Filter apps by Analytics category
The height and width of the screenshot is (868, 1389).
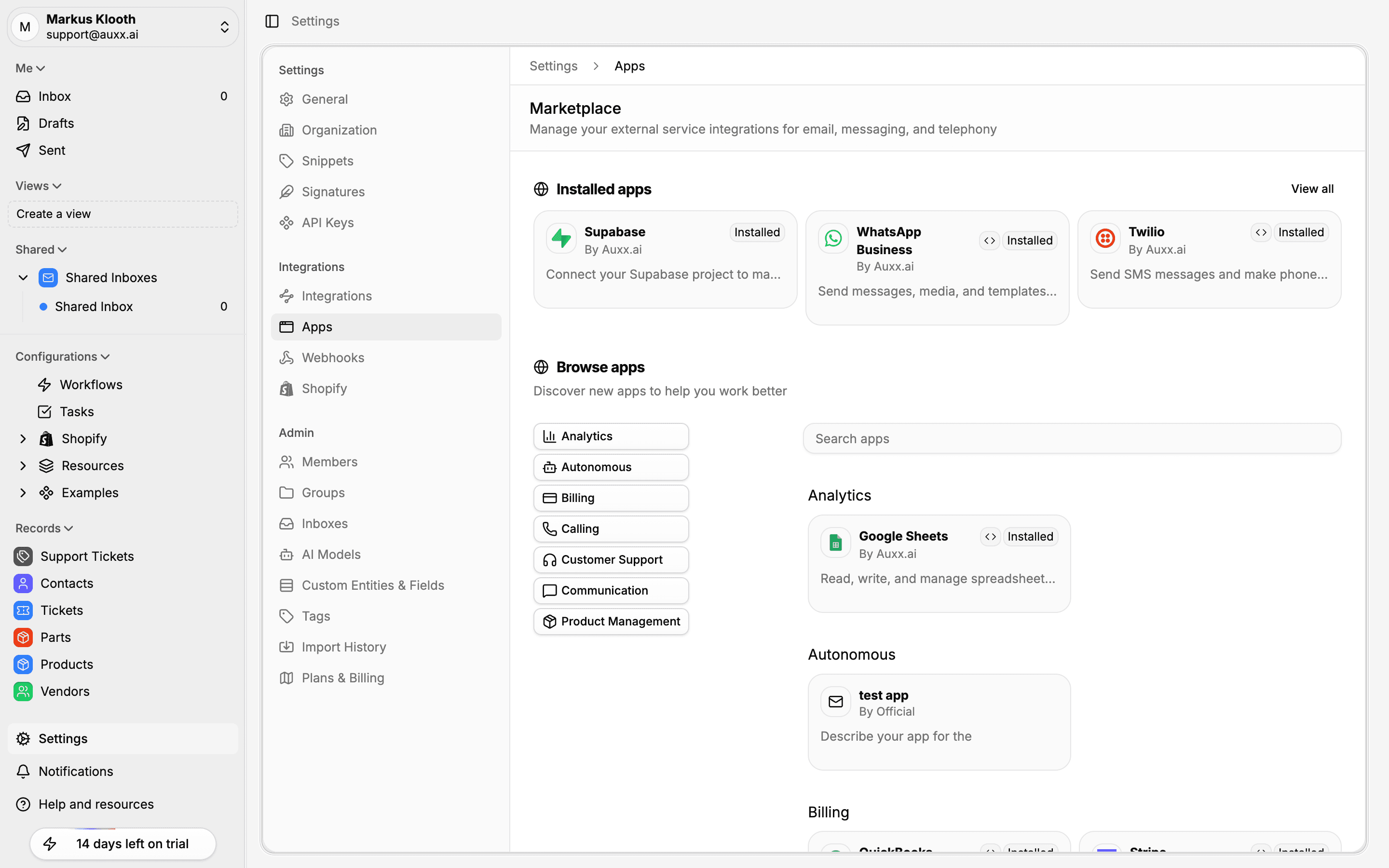coord(611,436)
